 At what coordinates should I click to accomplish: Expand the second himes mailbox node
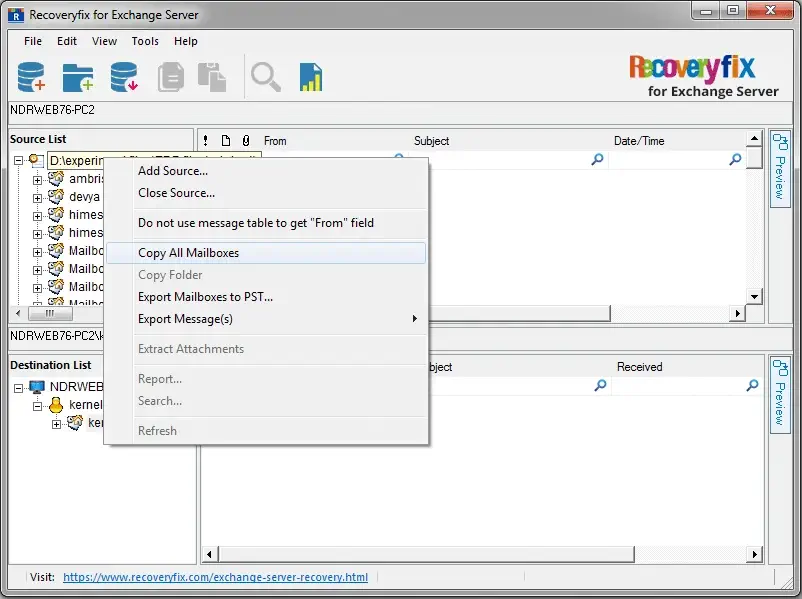(x=37, y=234)
